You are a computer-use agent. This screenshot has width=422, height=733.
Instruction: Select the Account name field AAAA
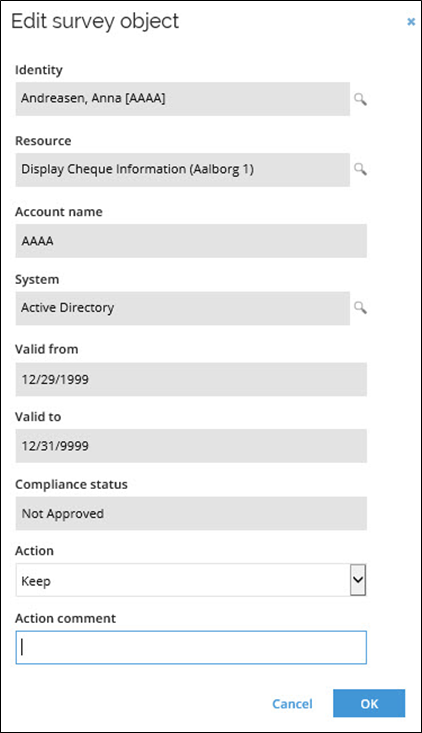(x=191, y=241)
